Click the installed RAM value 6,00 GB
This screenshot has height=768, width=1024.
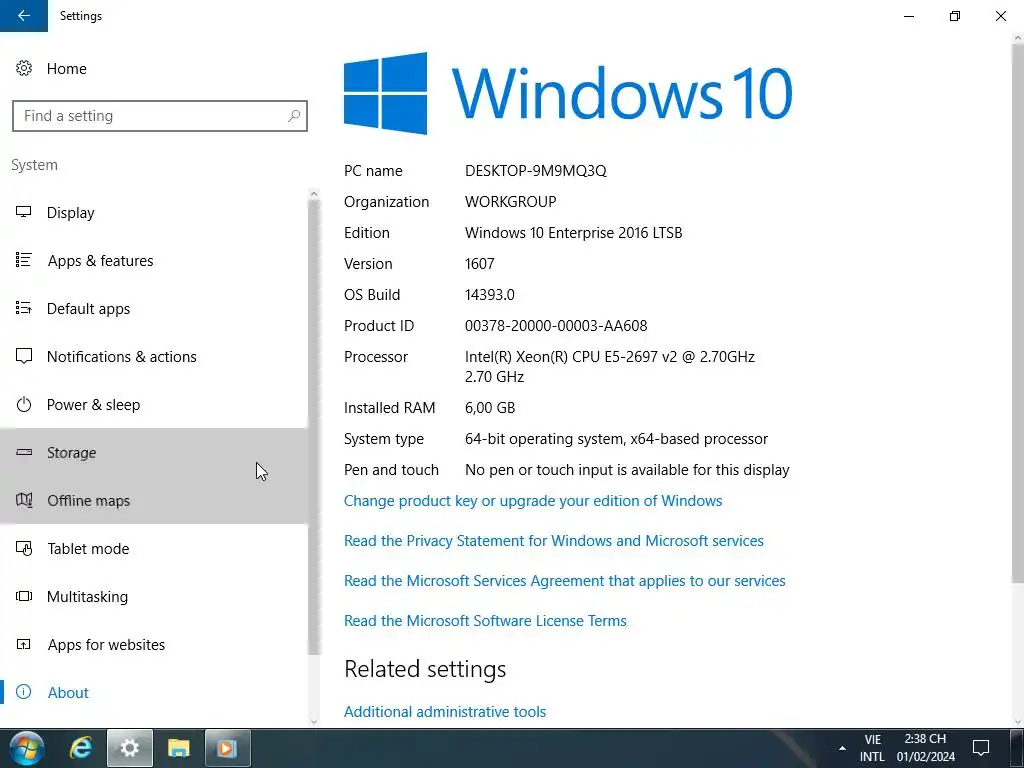pos(490,408)
